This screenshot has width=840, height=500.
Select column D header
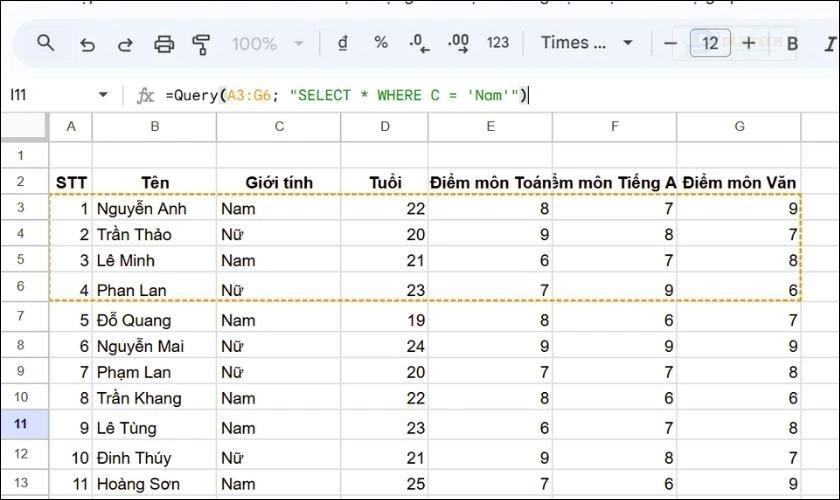(x=385, y=126)
